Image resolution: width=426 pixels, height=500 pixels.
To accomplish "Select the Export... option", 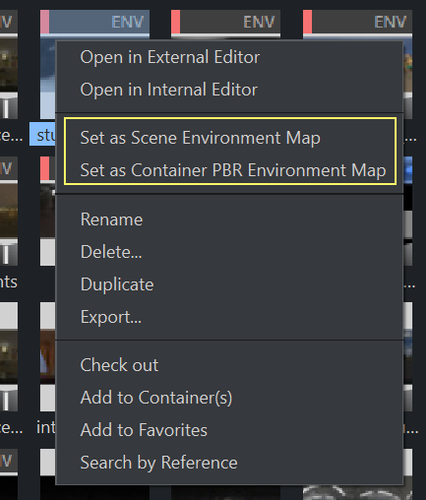I will click(229, 317).
